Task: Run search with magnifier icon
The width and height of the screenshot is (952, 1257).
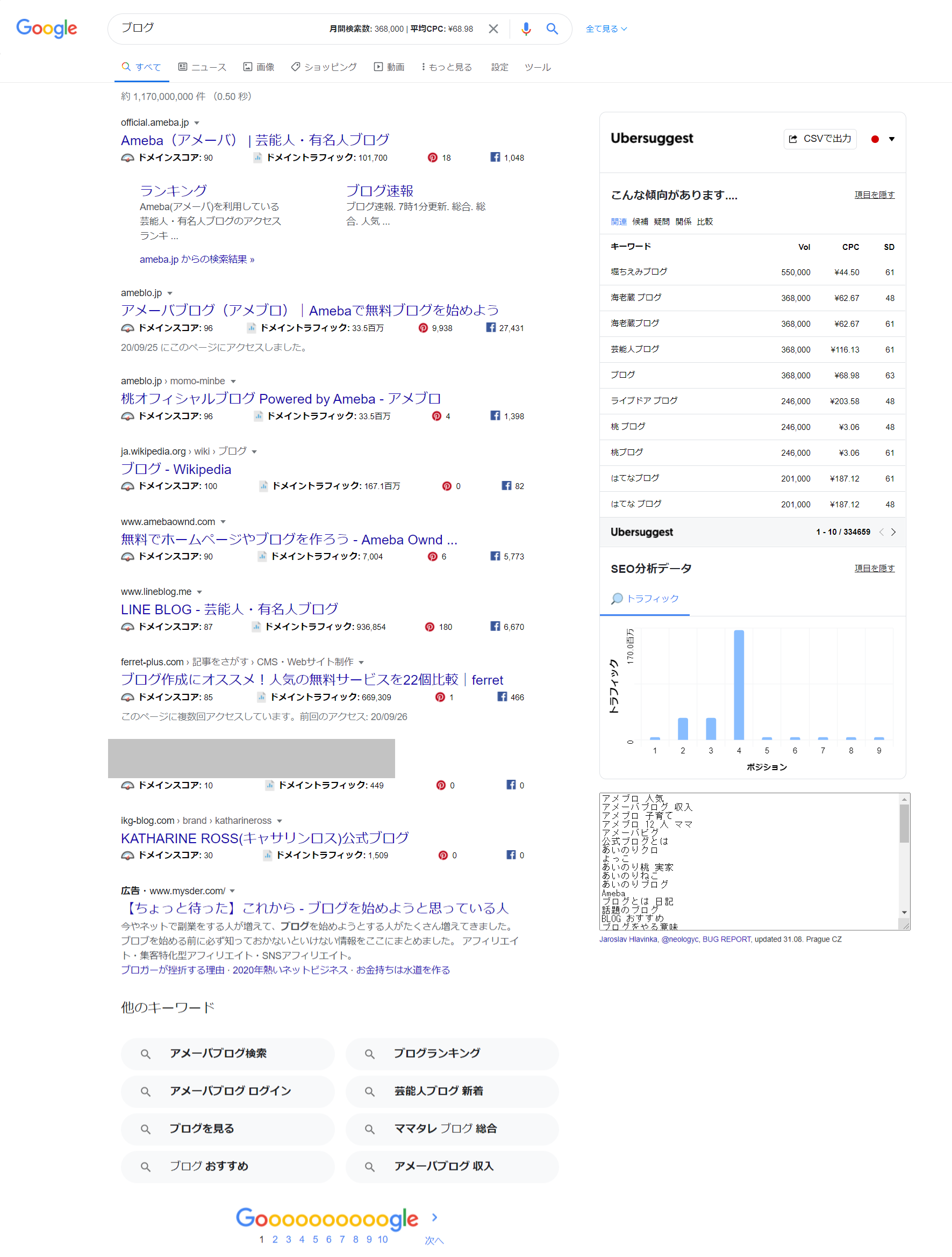Action: (552, 28)
